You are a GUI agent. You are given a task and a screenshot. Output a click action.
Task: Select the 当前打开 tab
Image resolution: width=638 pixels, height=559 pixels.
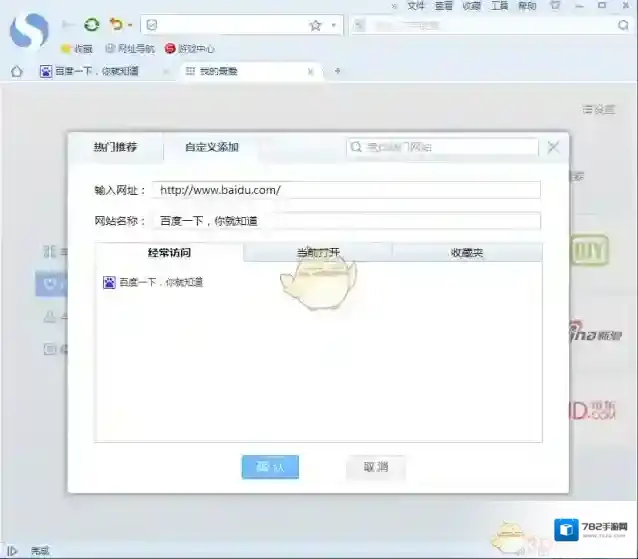point(318,253)
